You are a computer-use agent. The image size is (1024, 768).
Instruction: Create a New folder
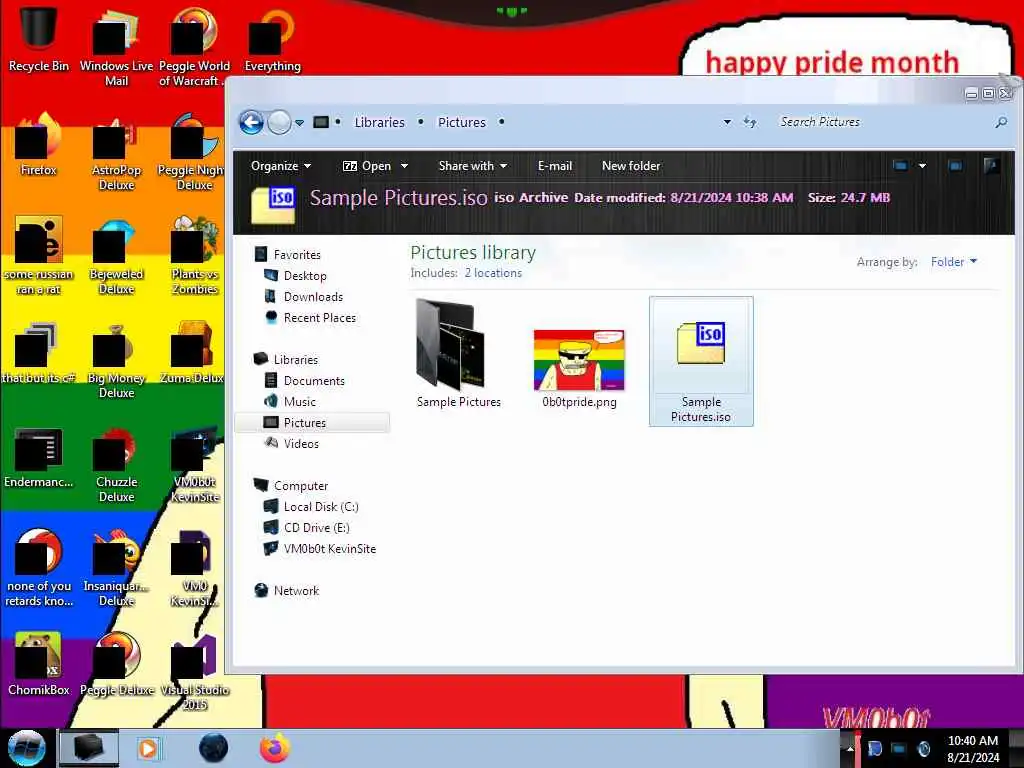coord(631,166)
